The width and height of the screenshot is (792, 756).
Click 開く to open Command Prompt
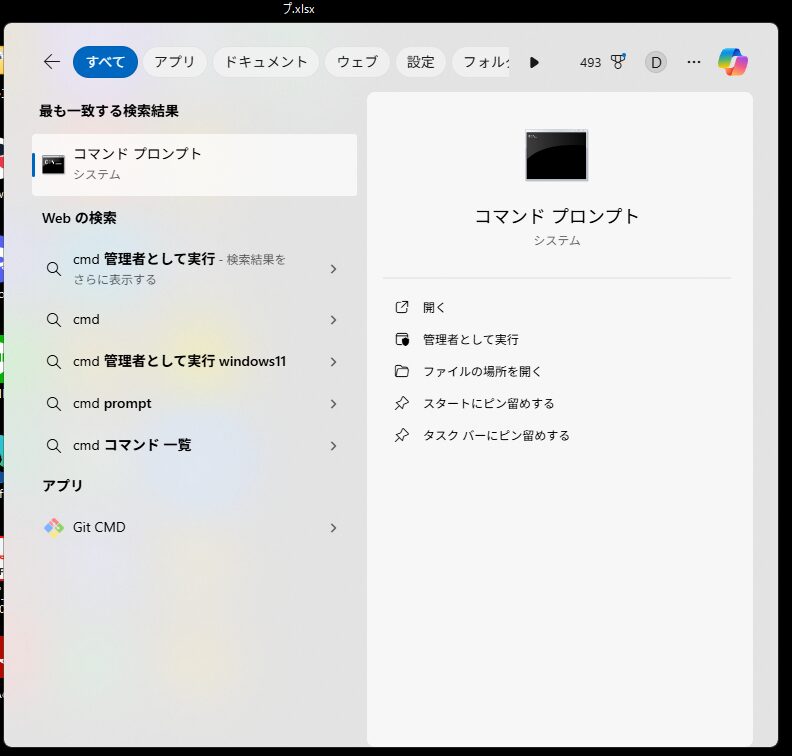[434, 307]
